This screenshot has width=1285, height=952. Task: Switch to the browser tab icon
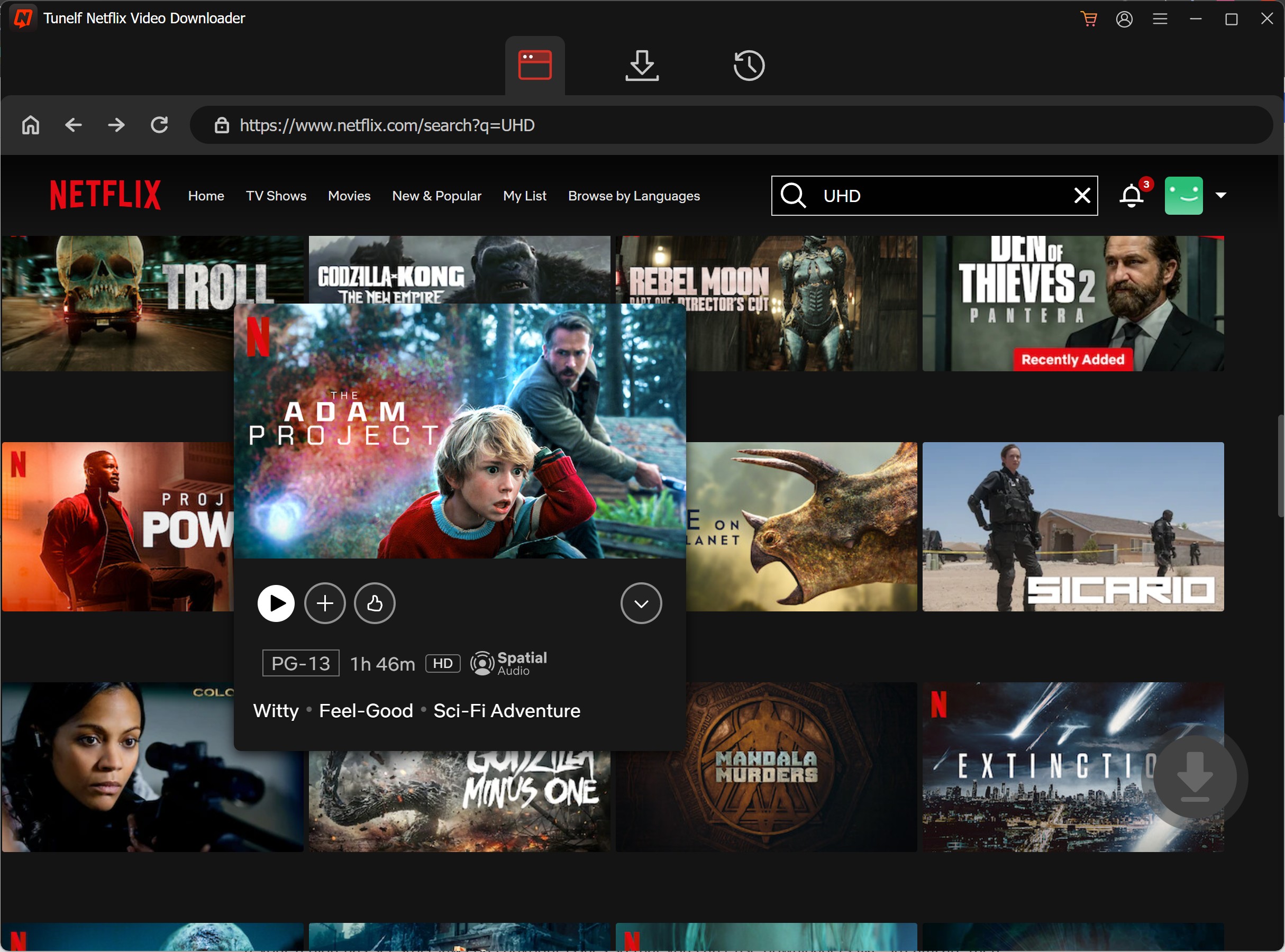click(535, 65)
